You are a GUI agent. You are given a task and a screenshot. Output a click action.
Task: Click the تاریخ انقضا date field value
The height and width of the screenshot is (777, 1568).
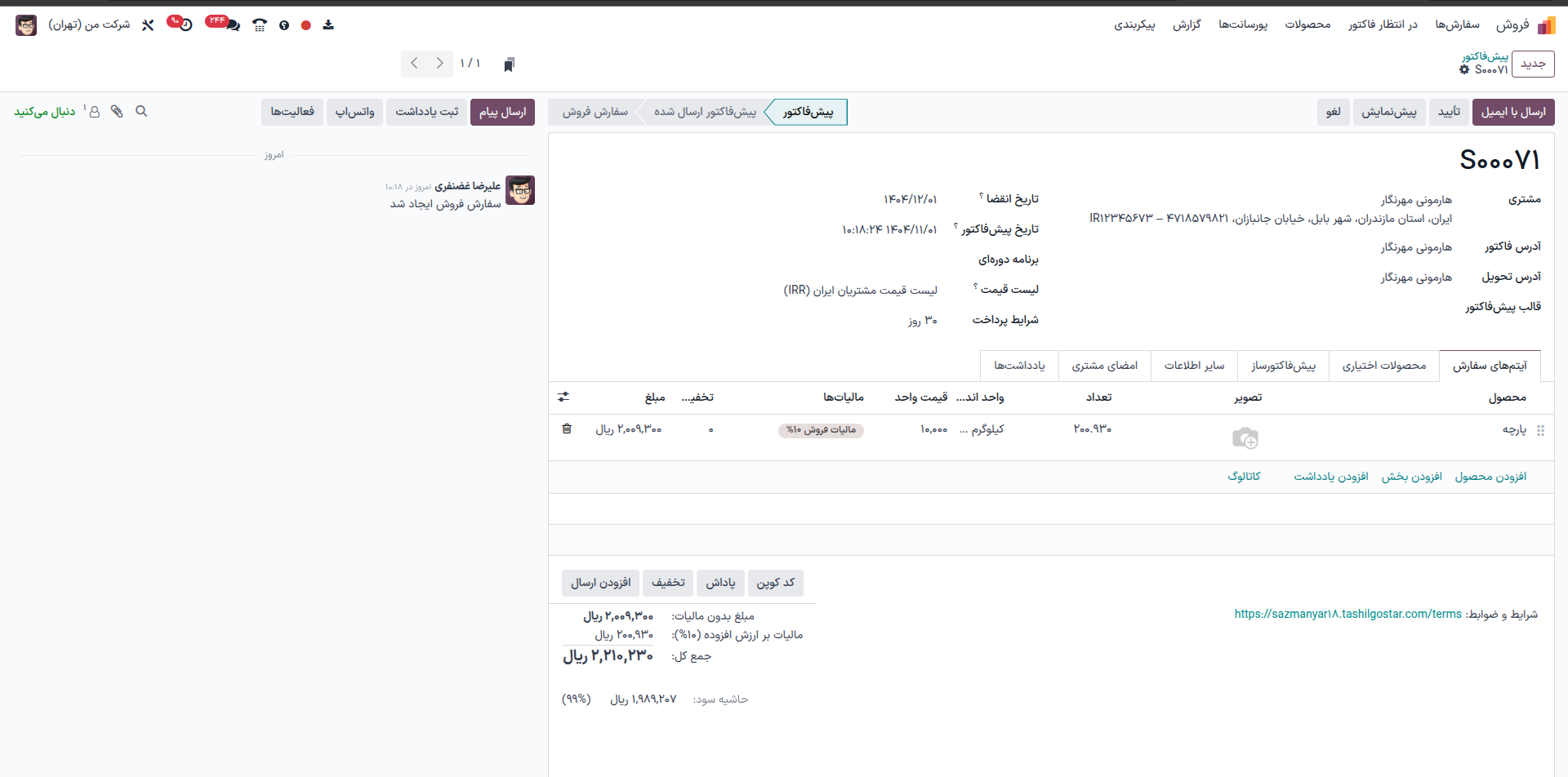[x=910, y=199]
